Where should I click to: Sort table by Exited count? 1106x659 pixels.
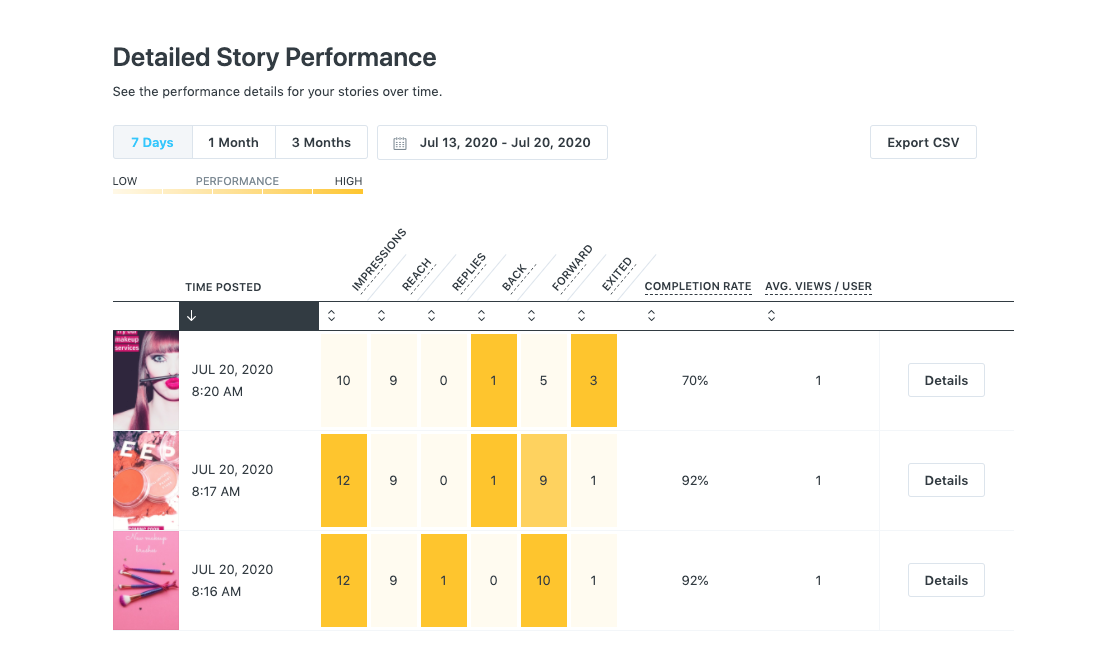(x=582, y=316)
